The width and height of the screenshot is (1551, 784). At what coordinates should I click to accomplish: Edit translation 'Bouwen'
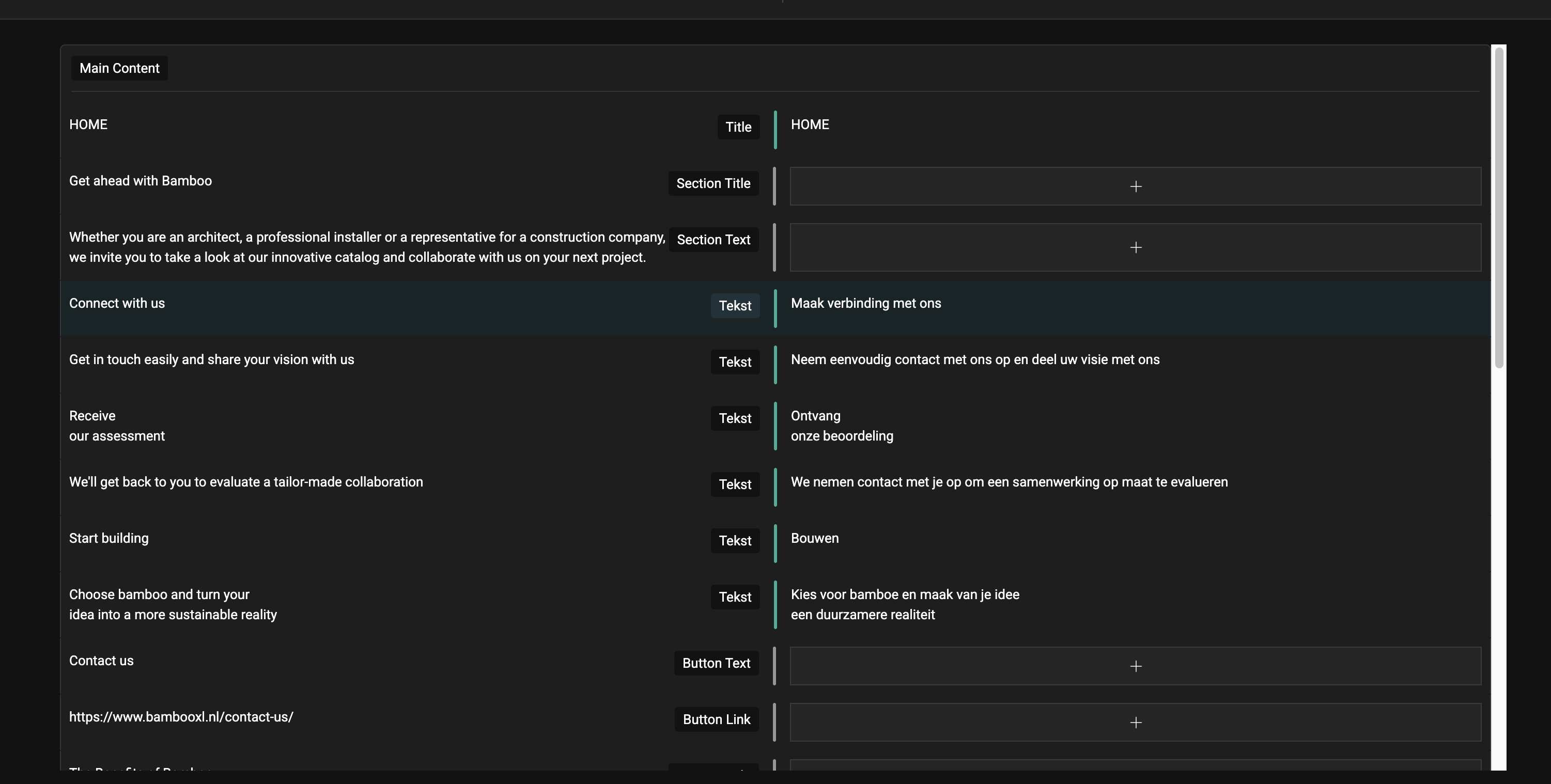[814, 539]
